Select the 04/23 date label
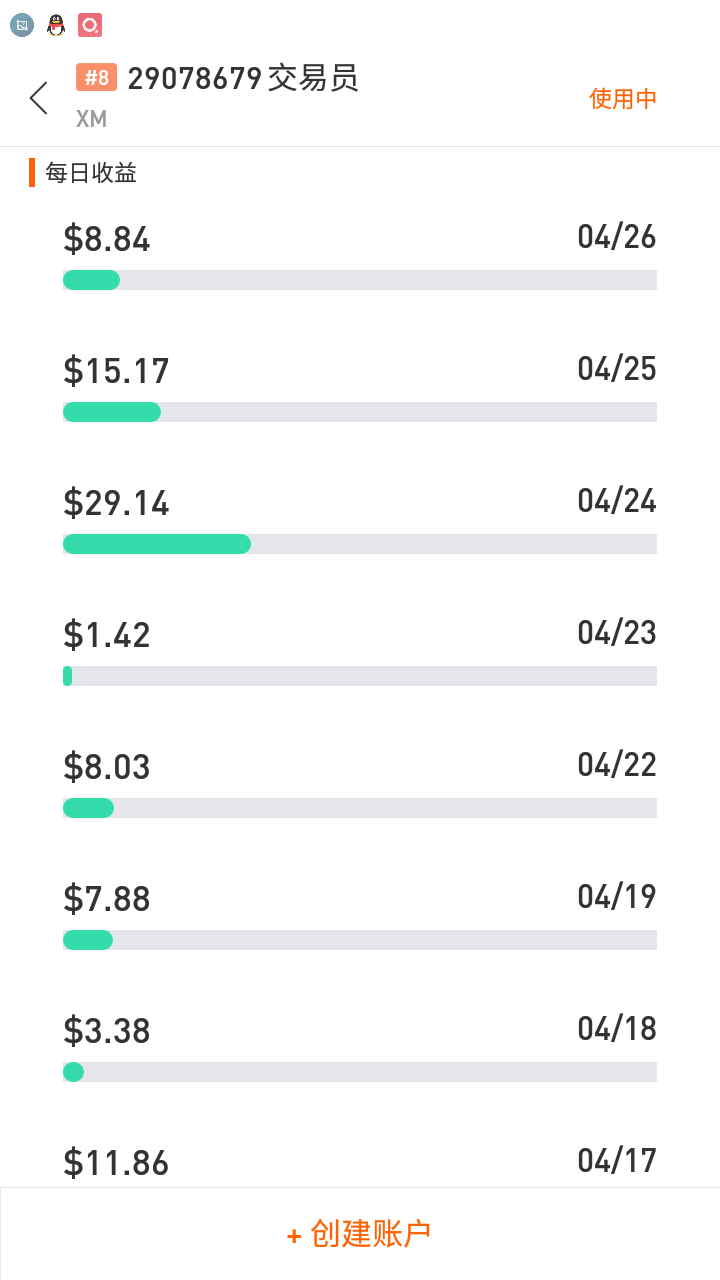The width and height of the screenshot is (720, 1280). [x=616, y=633]
